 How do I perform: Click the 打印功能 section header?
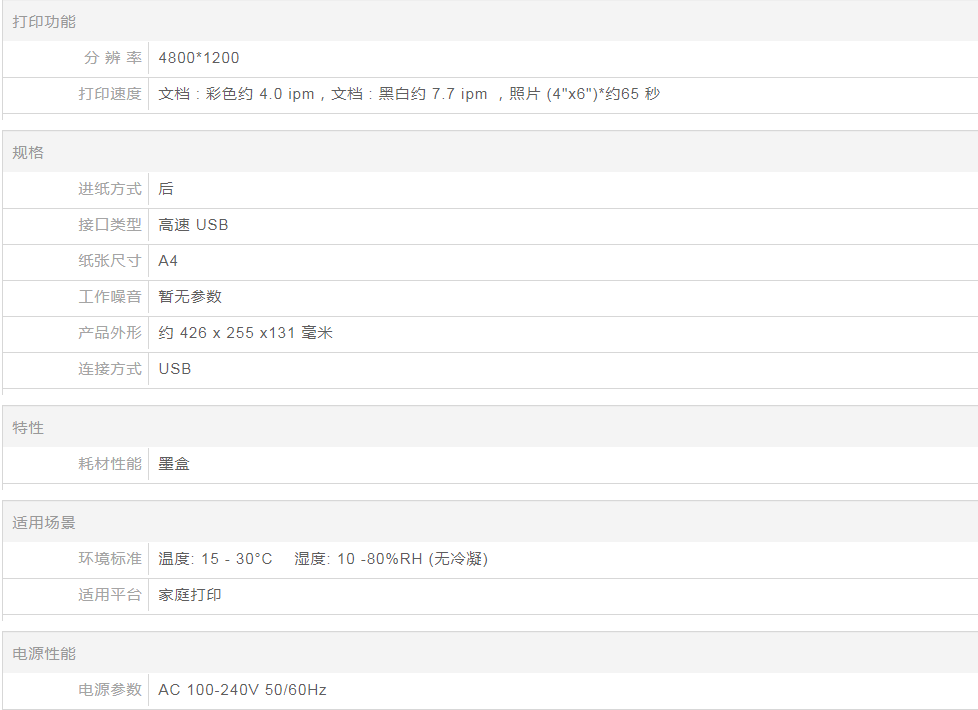pyautogui.click(x=44, y=21)
